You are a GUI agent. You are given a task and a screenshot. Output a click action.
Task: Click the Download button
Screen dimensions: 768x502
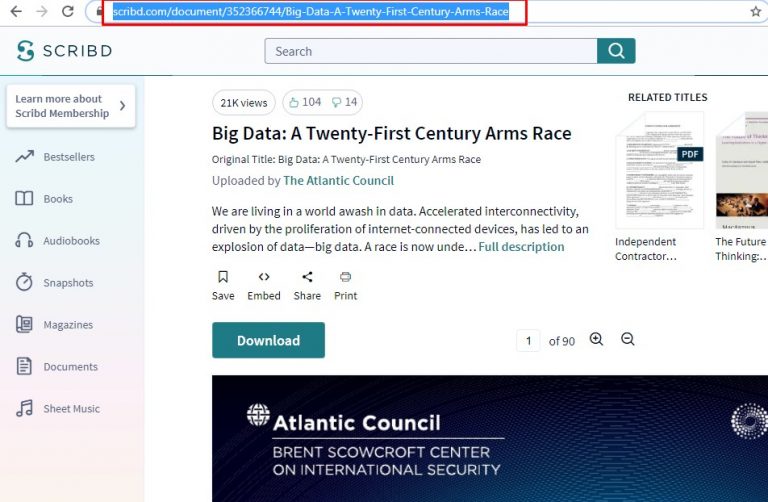(268, 340)
